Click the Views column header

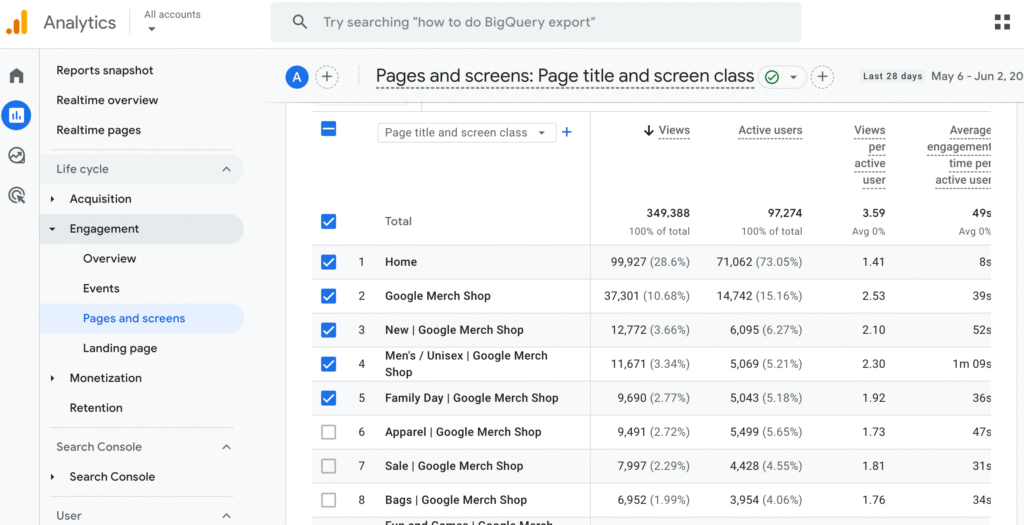point(674,131)
